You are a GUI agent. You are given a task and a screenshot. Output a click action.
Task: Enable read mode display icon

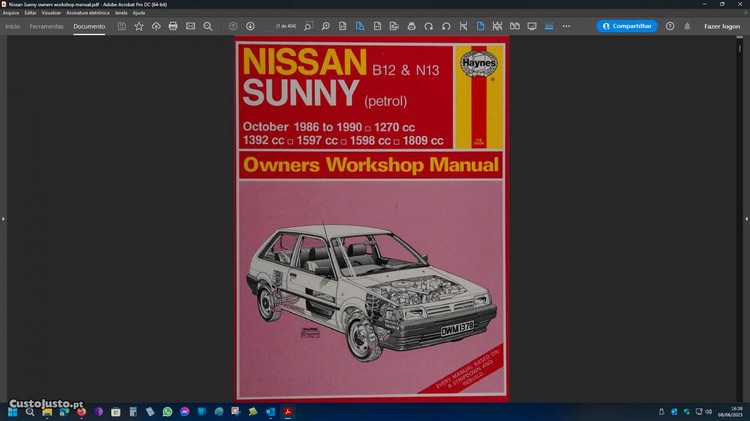pos(531,26)
